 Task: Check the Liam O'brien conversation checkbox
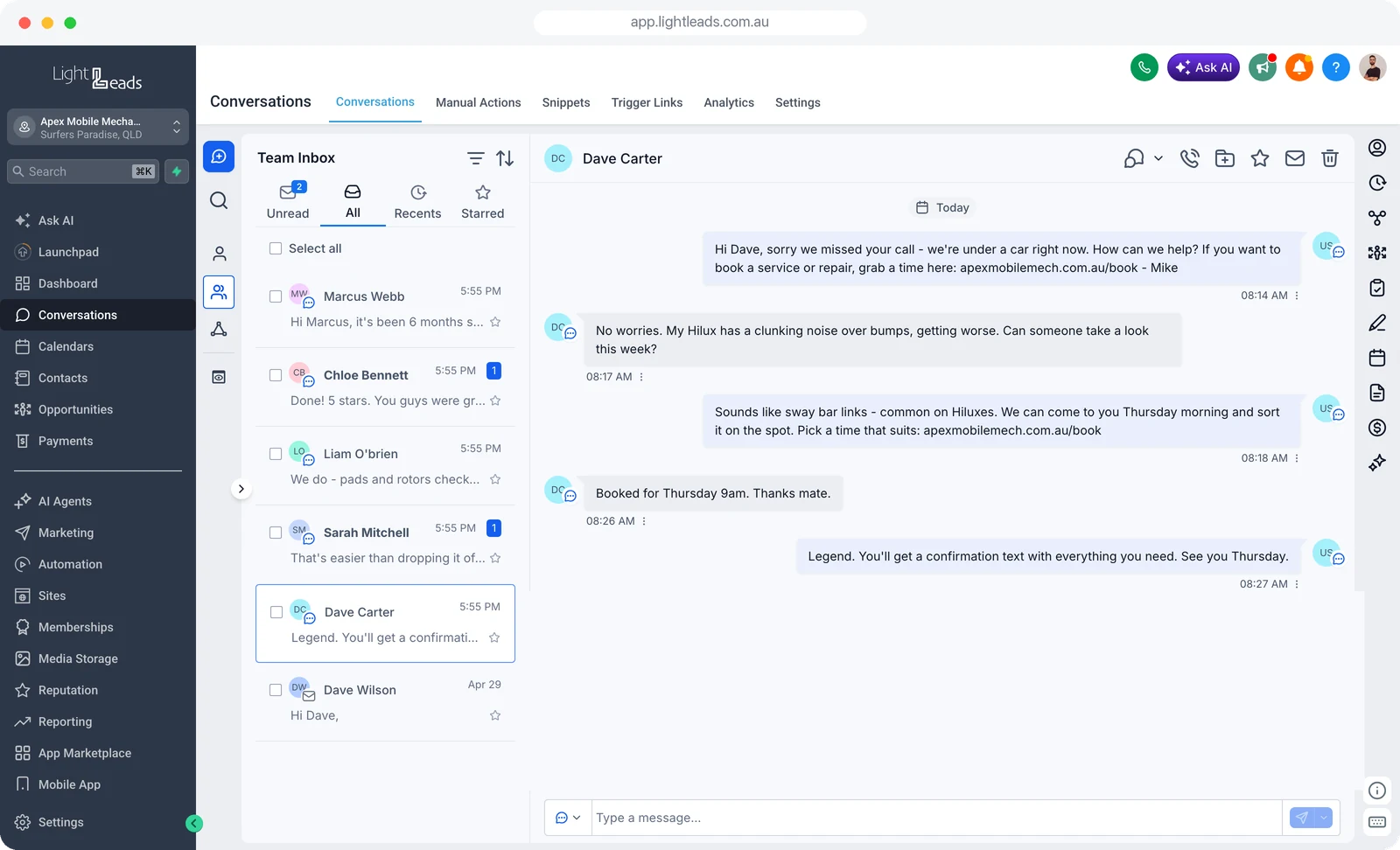click(x=276, y=454)
